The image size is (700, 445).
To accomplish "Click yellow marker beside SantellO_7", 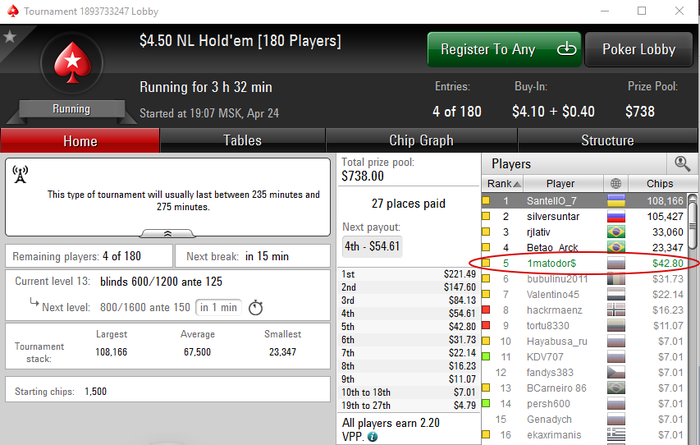I will coord(486,201).
